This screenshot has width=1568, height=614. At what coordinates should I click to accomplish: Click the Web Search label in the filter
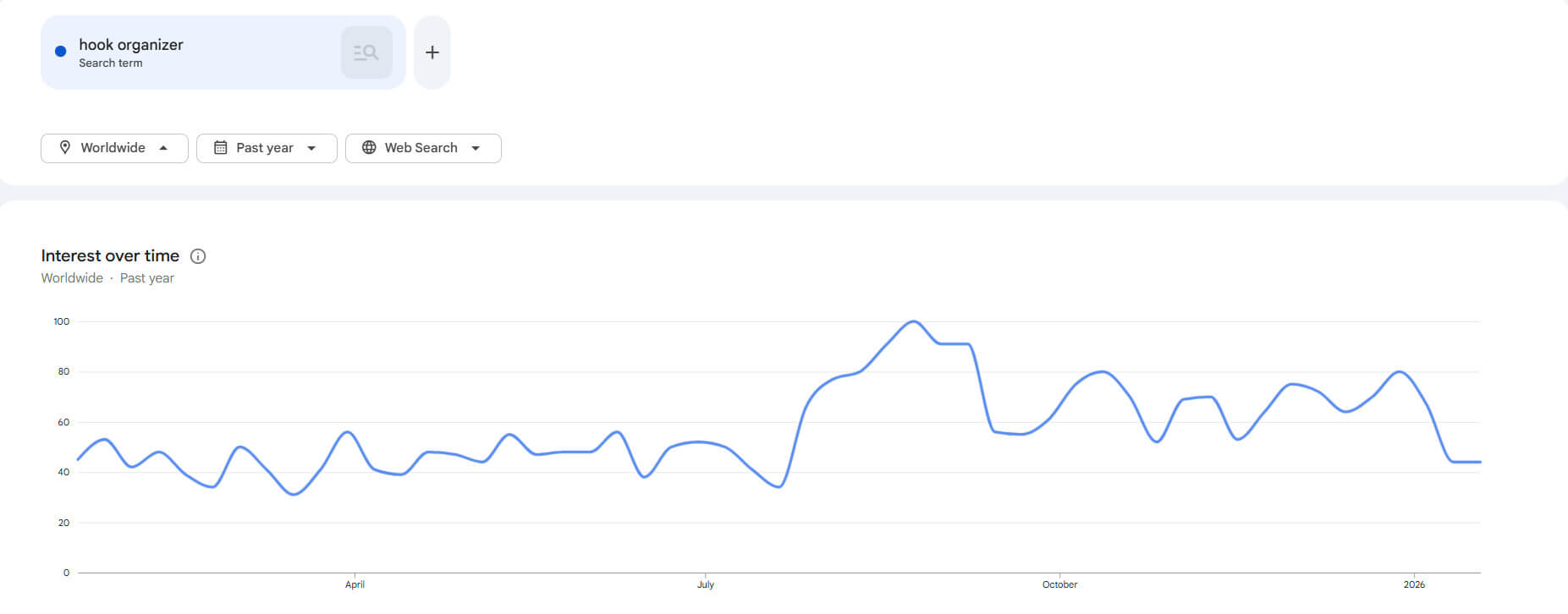point(421,147)
